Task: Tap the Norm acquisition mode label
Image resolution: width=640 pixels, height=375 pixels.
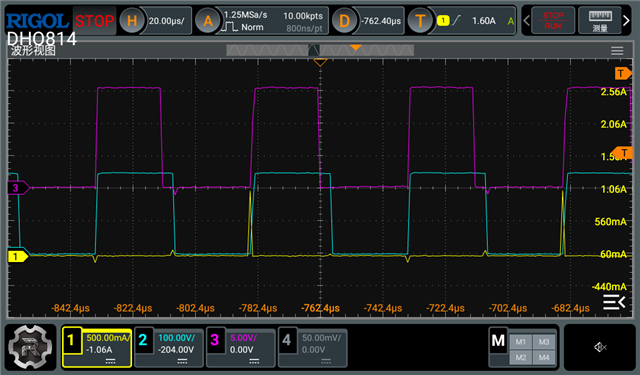Action: point(252,27)
